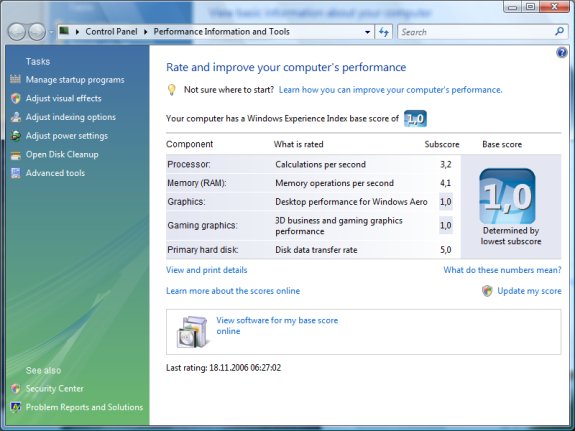Click shield icon next to Update my score
575x431 pixels.
tap(487, 291)
